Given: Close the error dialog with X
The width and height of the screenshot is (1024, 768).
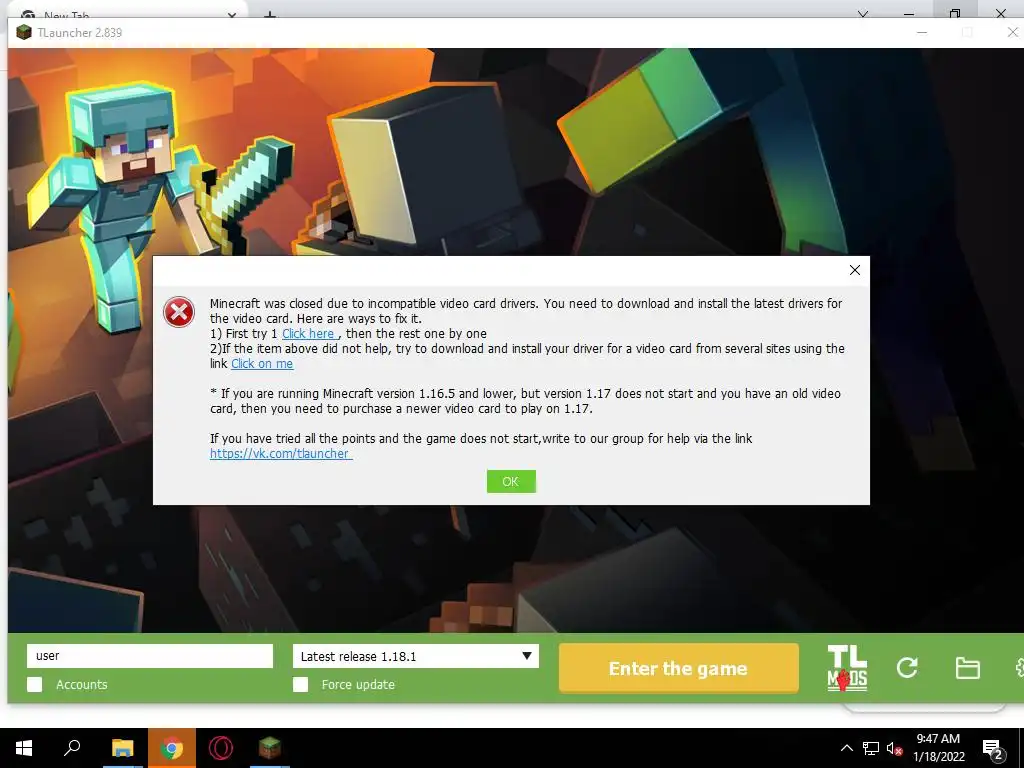Looking at the screenshot, I should point(854,270).
